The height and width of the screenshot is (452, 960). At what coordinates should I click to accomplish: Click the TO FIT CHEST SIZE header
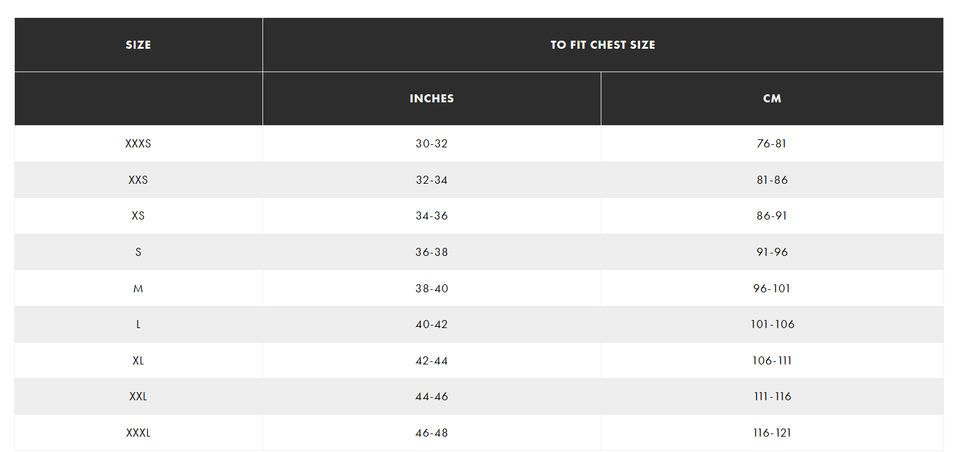pyautogui.click(x=602, y=45)
